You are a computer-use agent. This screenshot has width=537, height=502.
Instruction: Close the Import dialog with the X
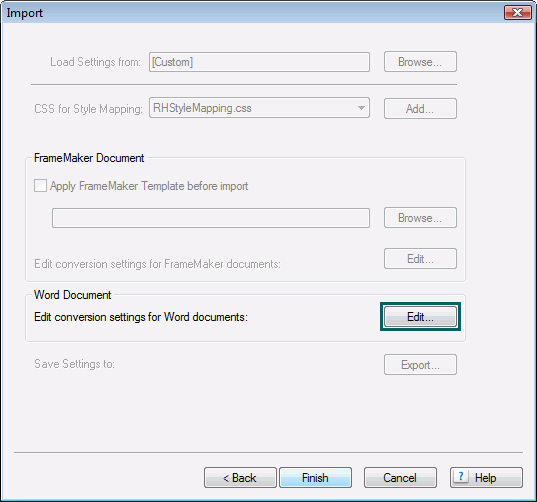[x=517, y=13]
